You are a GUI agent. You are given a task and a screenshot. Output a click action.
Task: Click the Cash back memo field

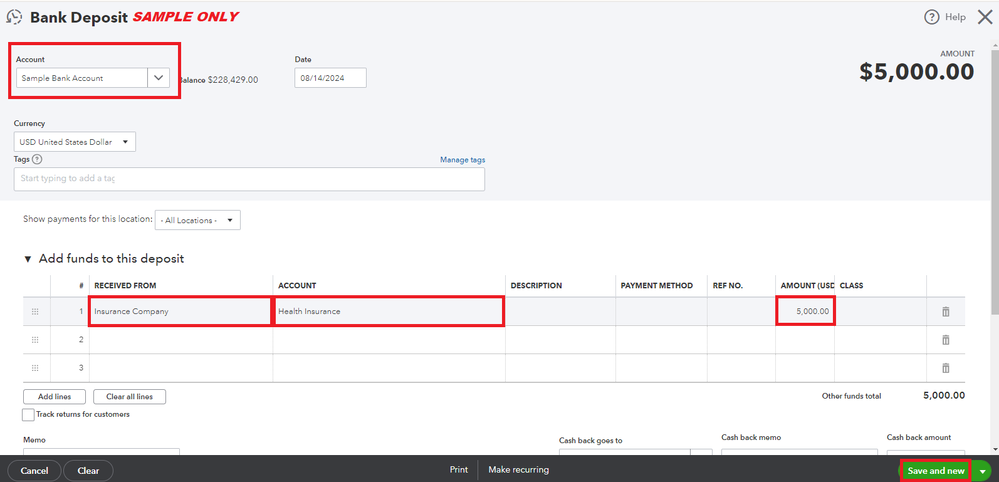point(798,453)
